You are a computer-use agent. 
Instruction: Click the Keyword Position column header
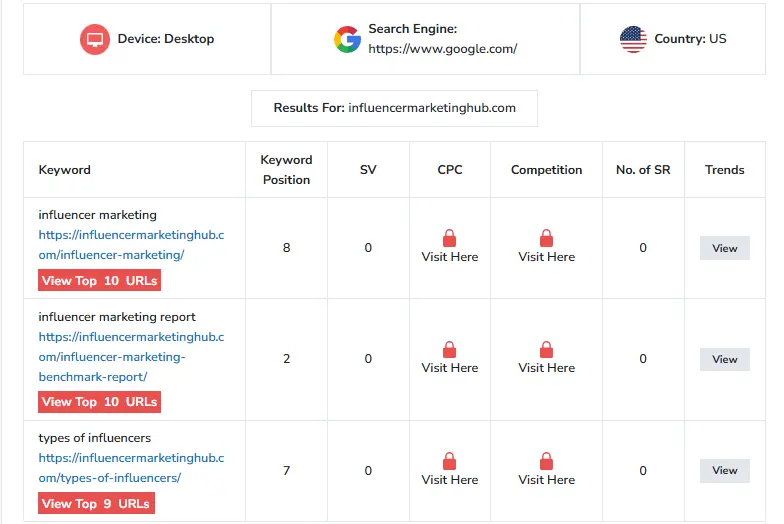click(x=286, y=169)
